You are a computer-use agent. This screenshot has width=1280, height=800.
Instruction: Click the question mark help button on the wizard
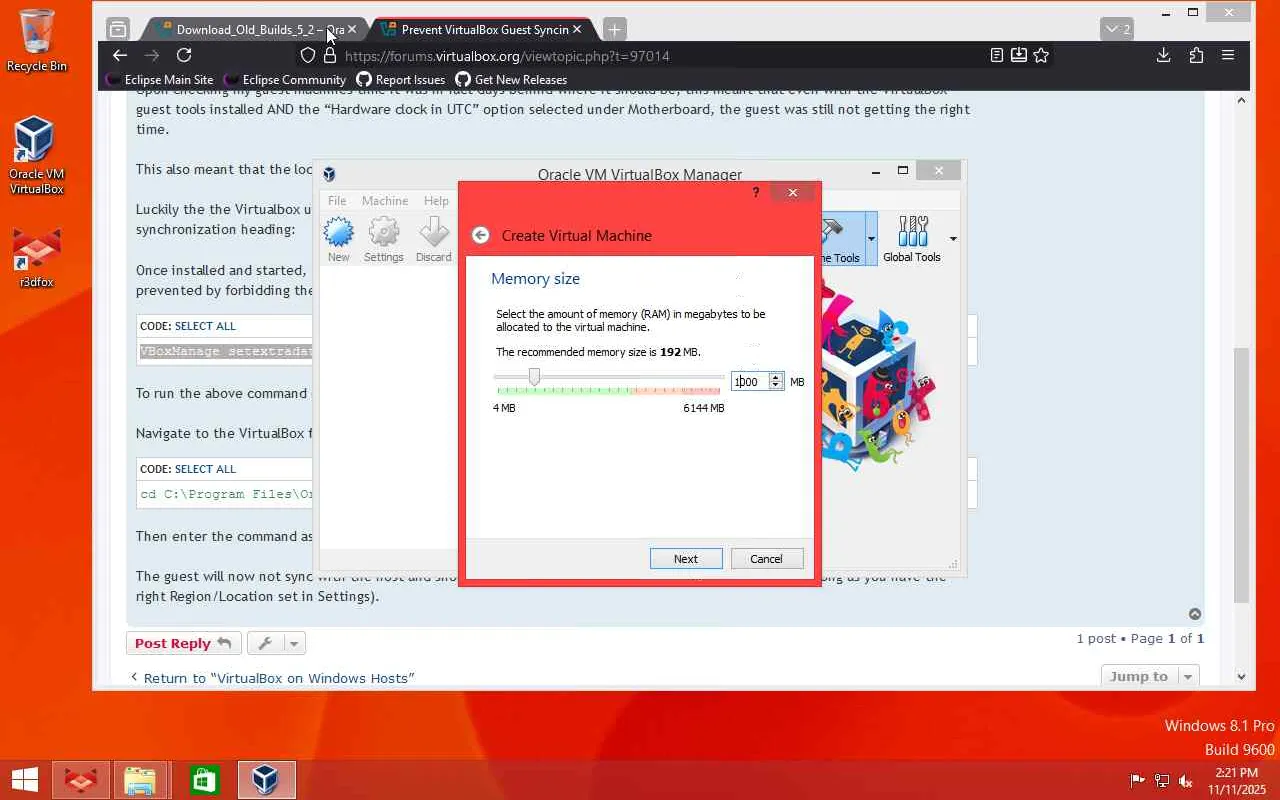tap(755, 192)
